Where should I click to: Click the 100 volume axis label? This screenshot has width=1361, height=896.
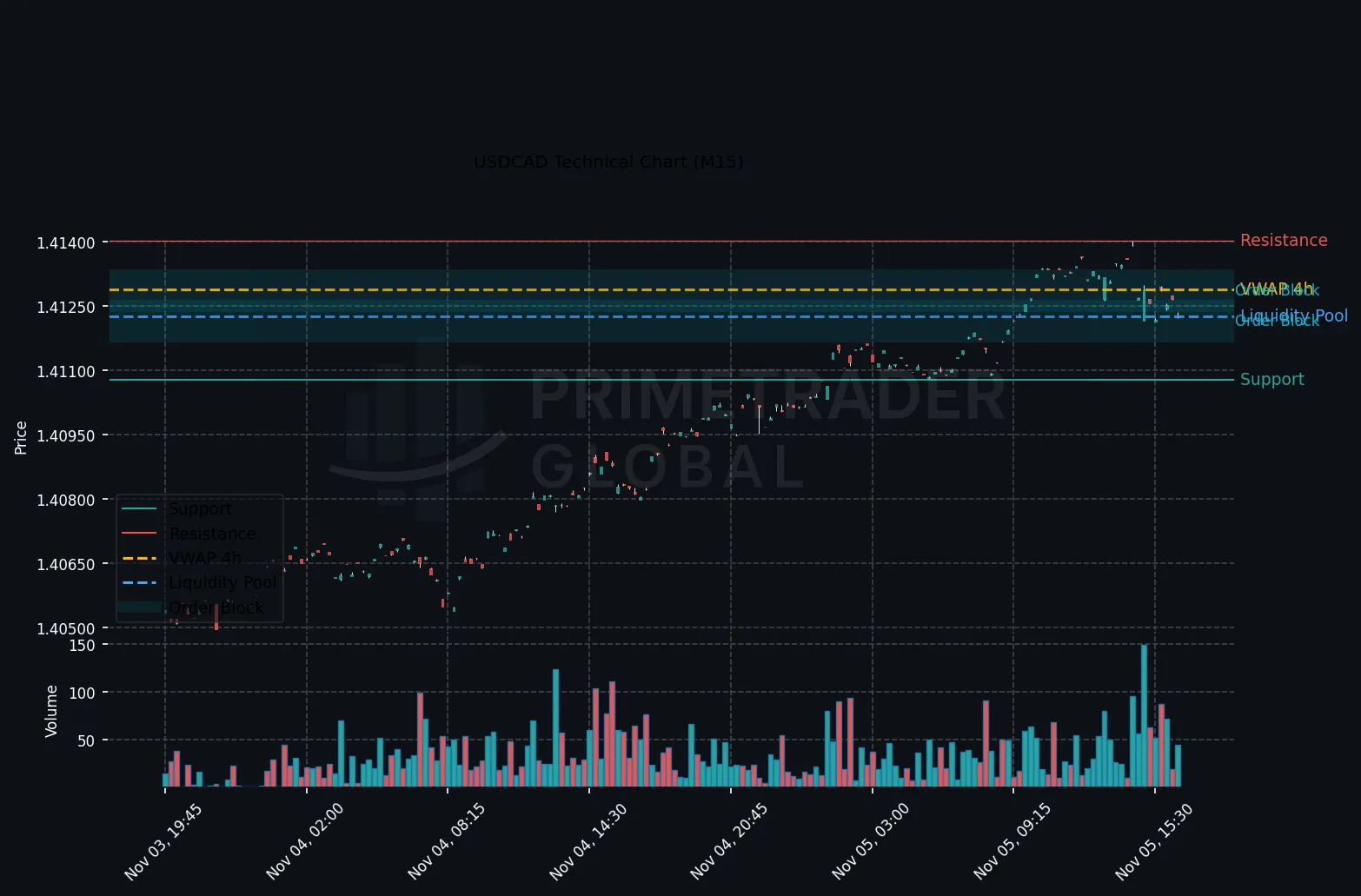tap(83, 693)
